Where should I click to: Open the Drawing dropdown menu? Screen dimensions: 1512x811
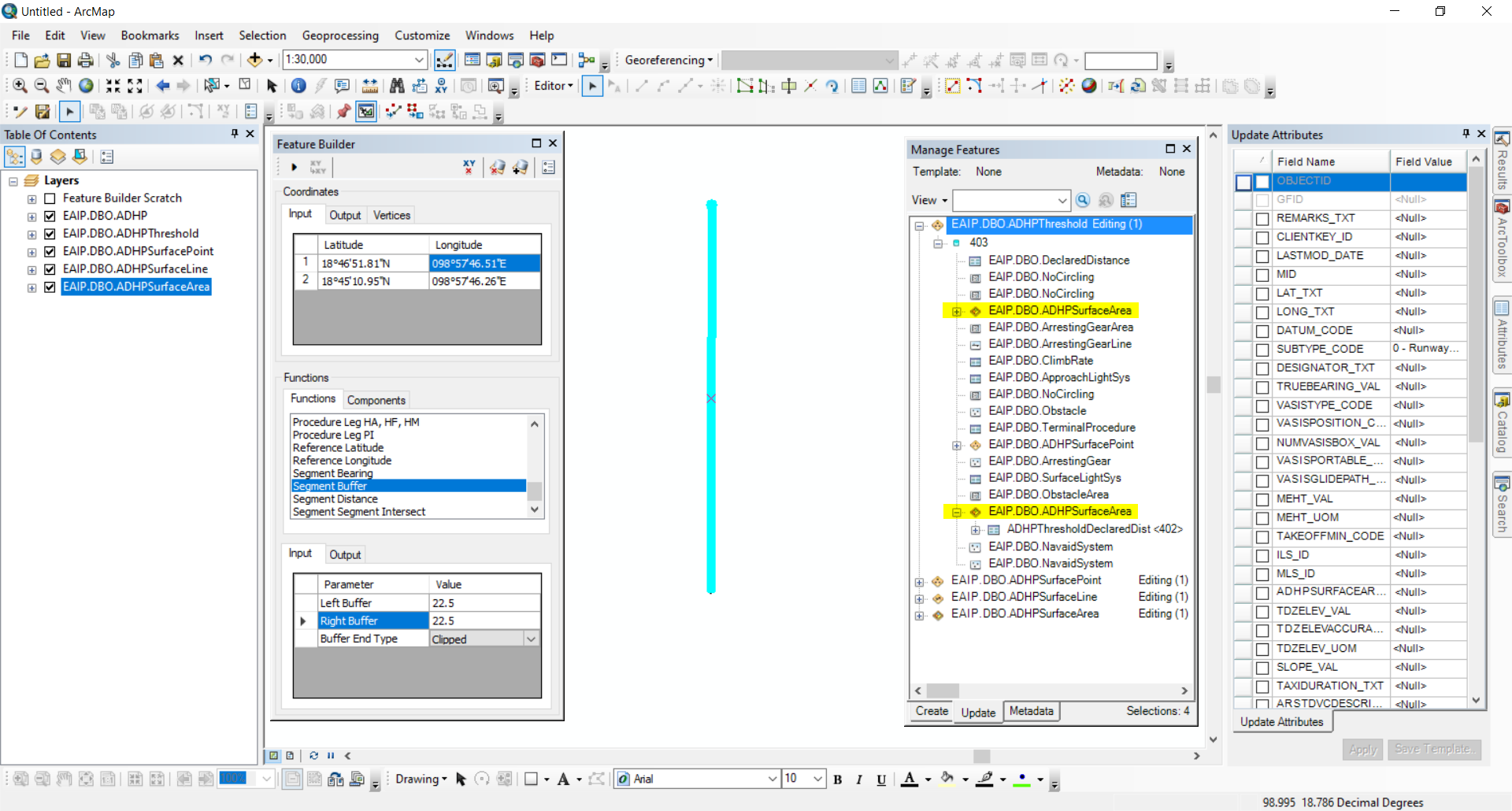[421, 780]
